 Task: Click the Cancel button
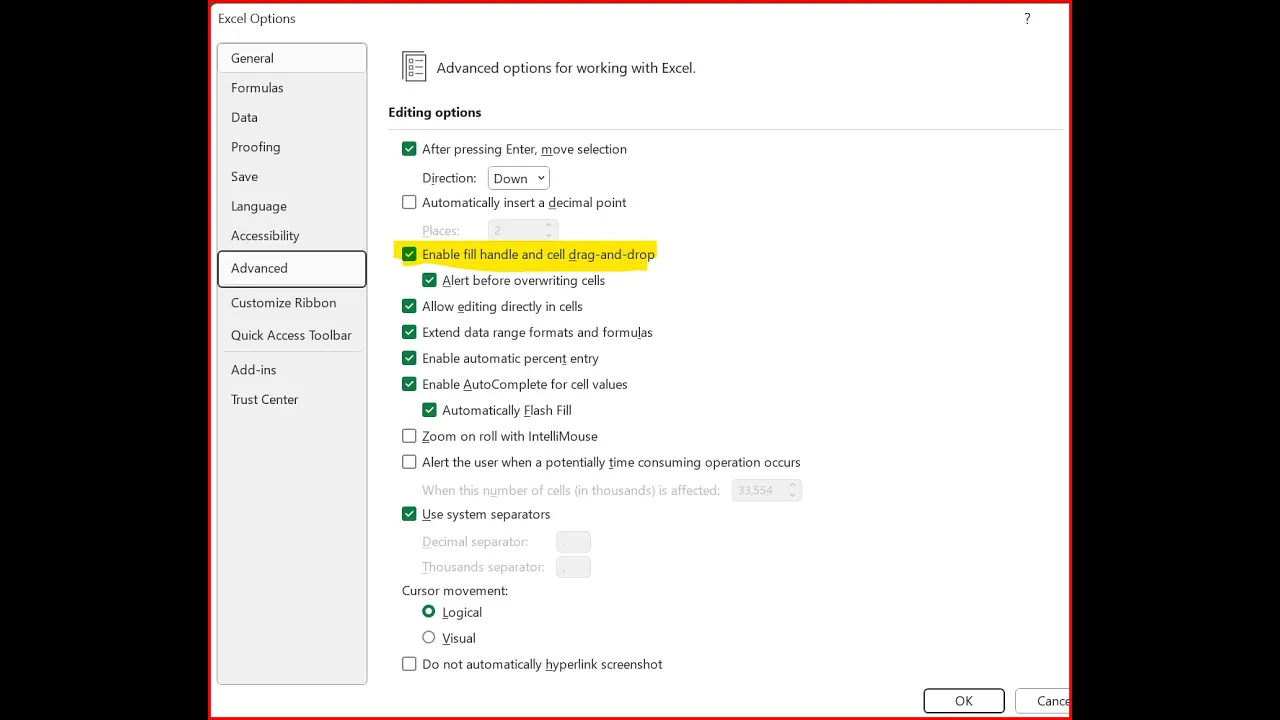(x=1043, y=701)
